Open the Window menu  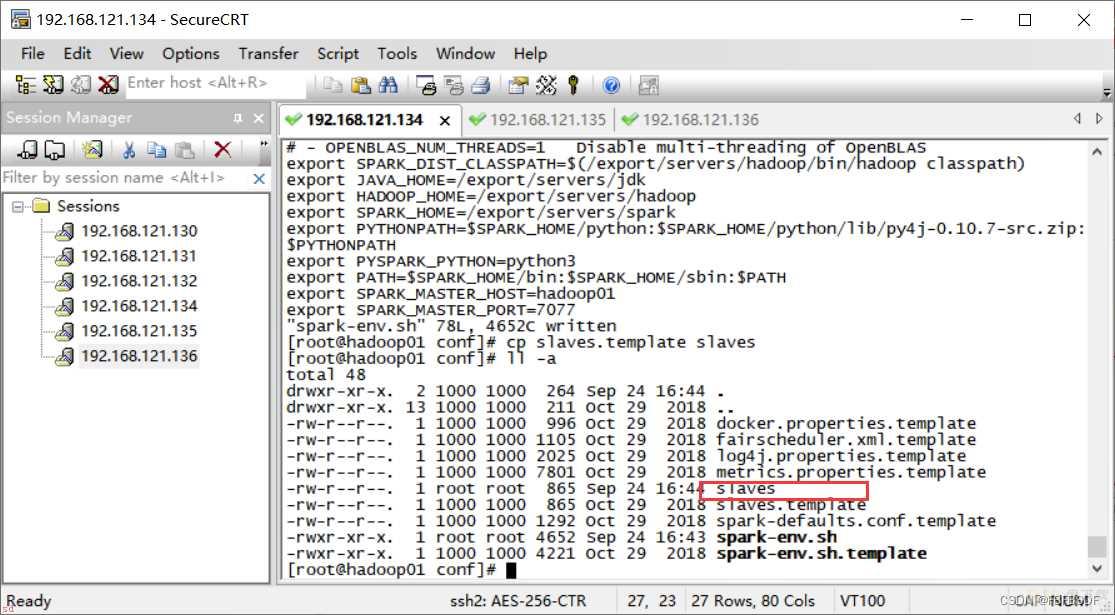(x=465, y=53)
